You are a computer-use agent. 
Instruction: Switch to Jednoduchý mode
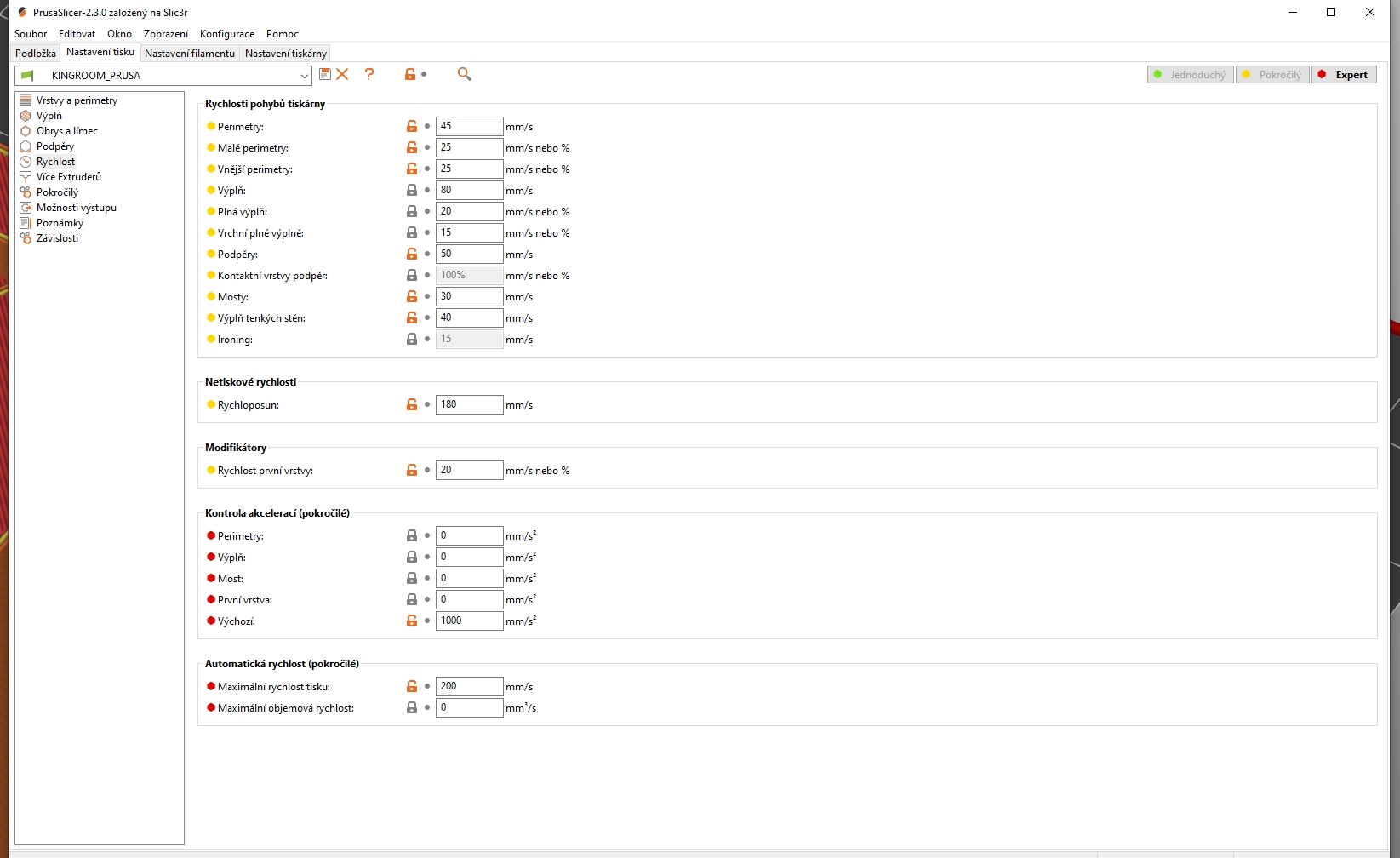(x=1190, y=75)
